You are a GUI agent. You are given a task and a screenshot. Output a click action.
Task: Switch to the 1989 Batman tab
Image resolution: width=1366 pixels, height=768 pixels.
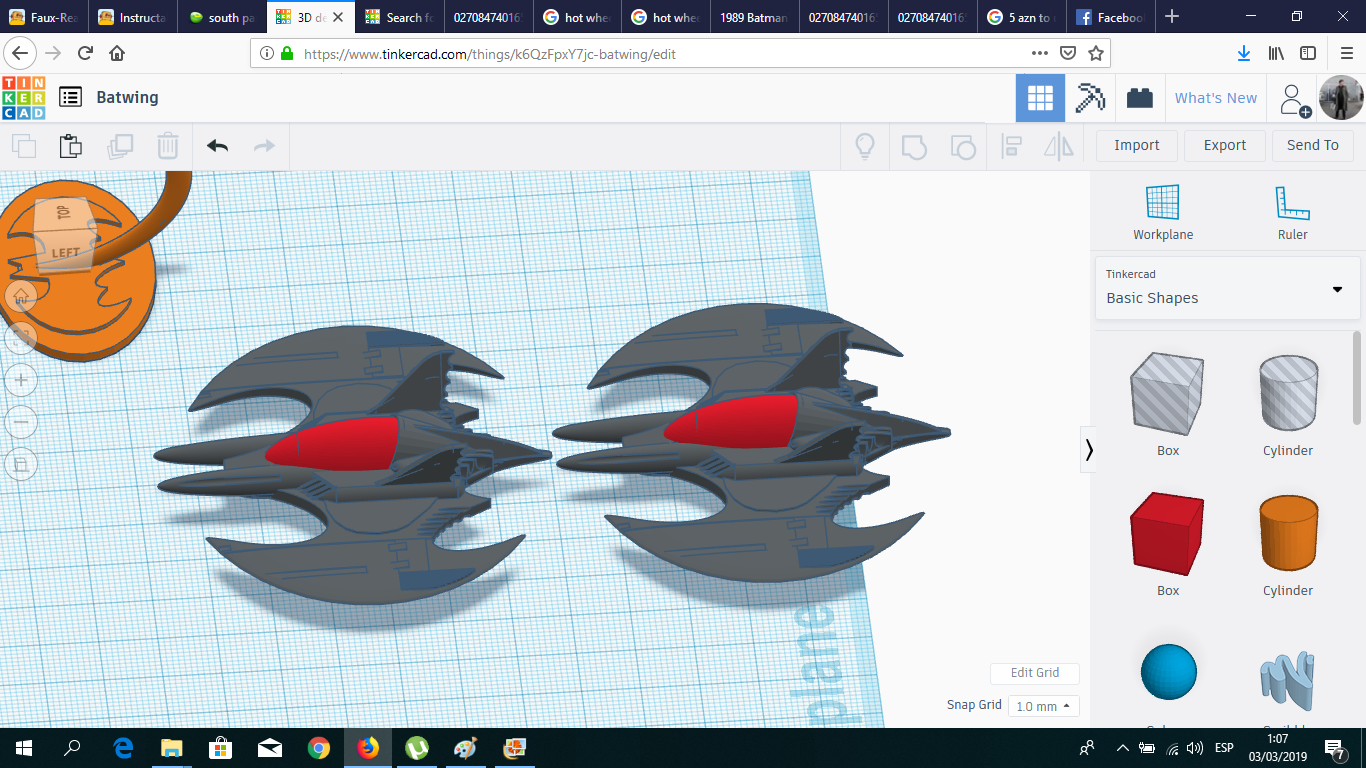tap(755, 17)
